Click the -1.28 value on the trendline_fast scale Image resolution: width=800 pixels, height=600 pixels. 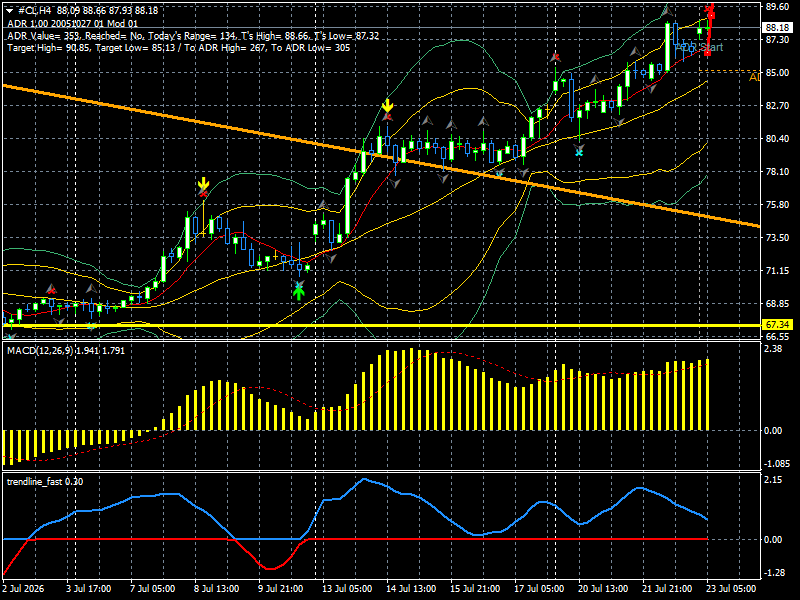[775, 572]
